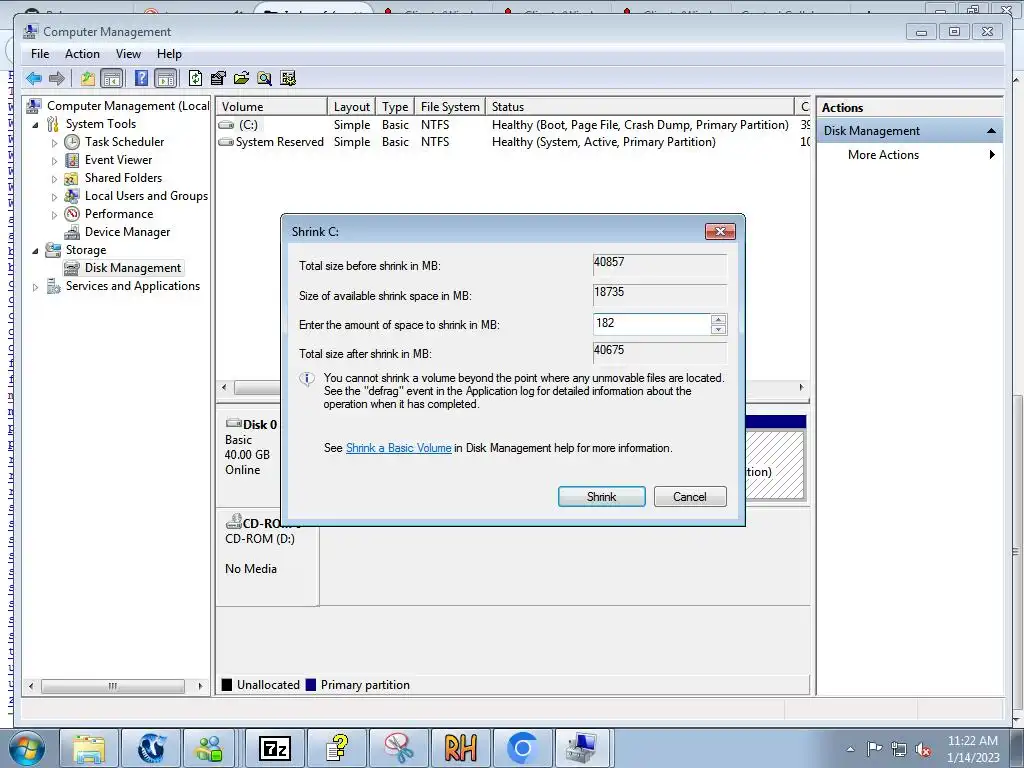Expand the Performance node arrow
This screenshot has width=1024, height=768.
click(54, 215)
